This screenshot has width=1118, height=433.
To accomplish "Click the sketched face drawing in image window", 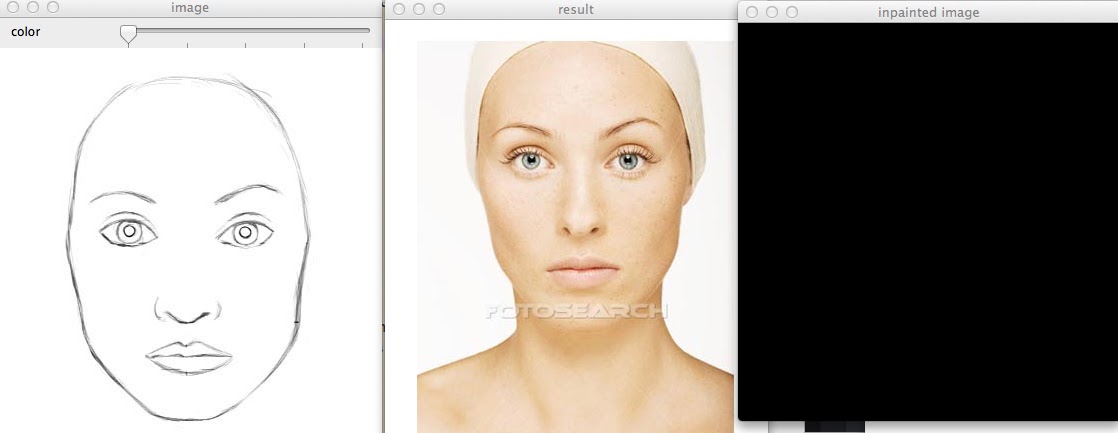I will pos(188,248).
